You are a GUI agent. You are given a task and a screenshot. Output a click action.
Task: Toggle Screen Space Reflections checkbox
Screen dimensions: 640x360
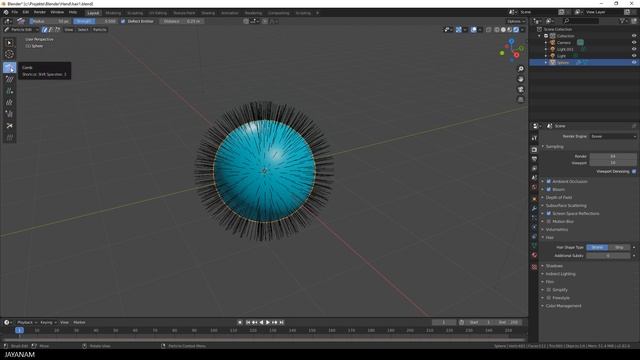549,213
